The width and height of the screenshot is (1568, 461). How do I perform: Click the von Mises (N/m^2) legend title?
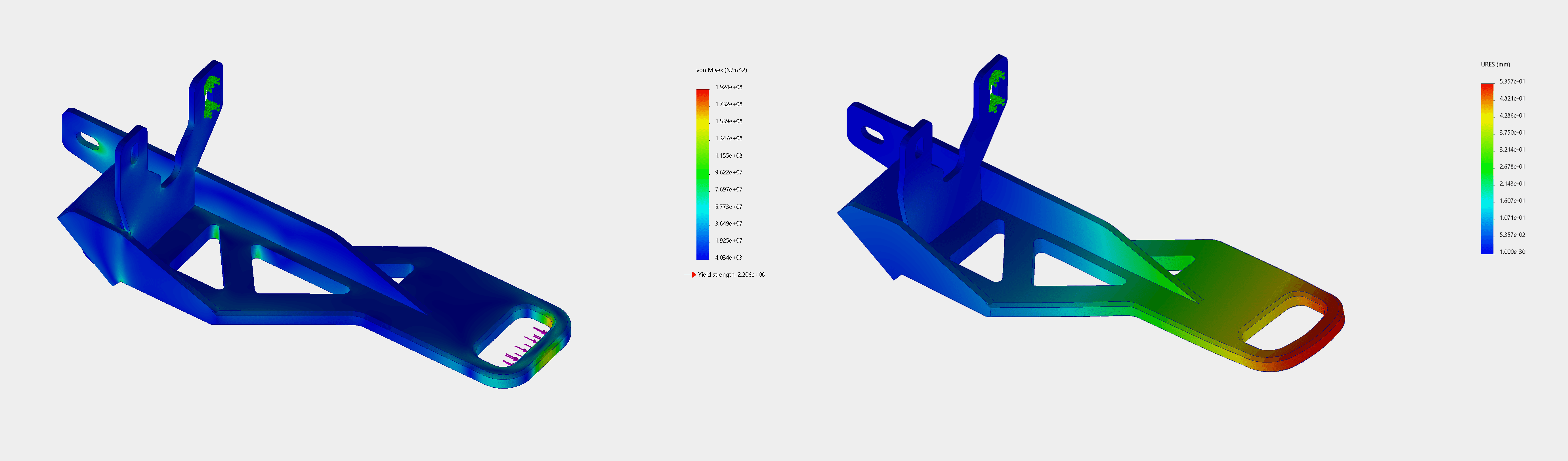click(x=721, y=70)
